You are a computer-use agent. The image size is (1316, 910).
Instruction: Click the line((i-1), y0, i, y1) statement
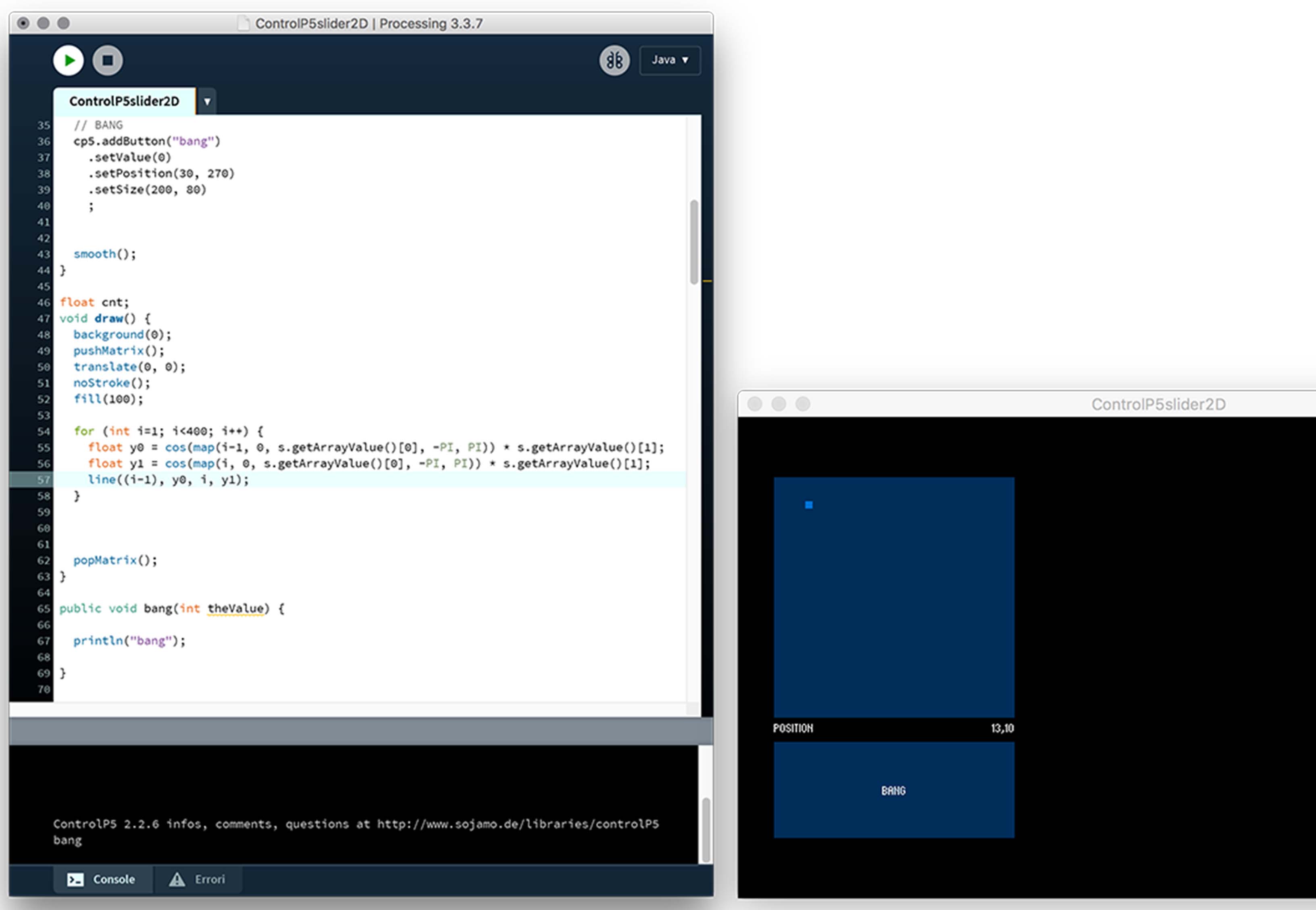point(168,480)
